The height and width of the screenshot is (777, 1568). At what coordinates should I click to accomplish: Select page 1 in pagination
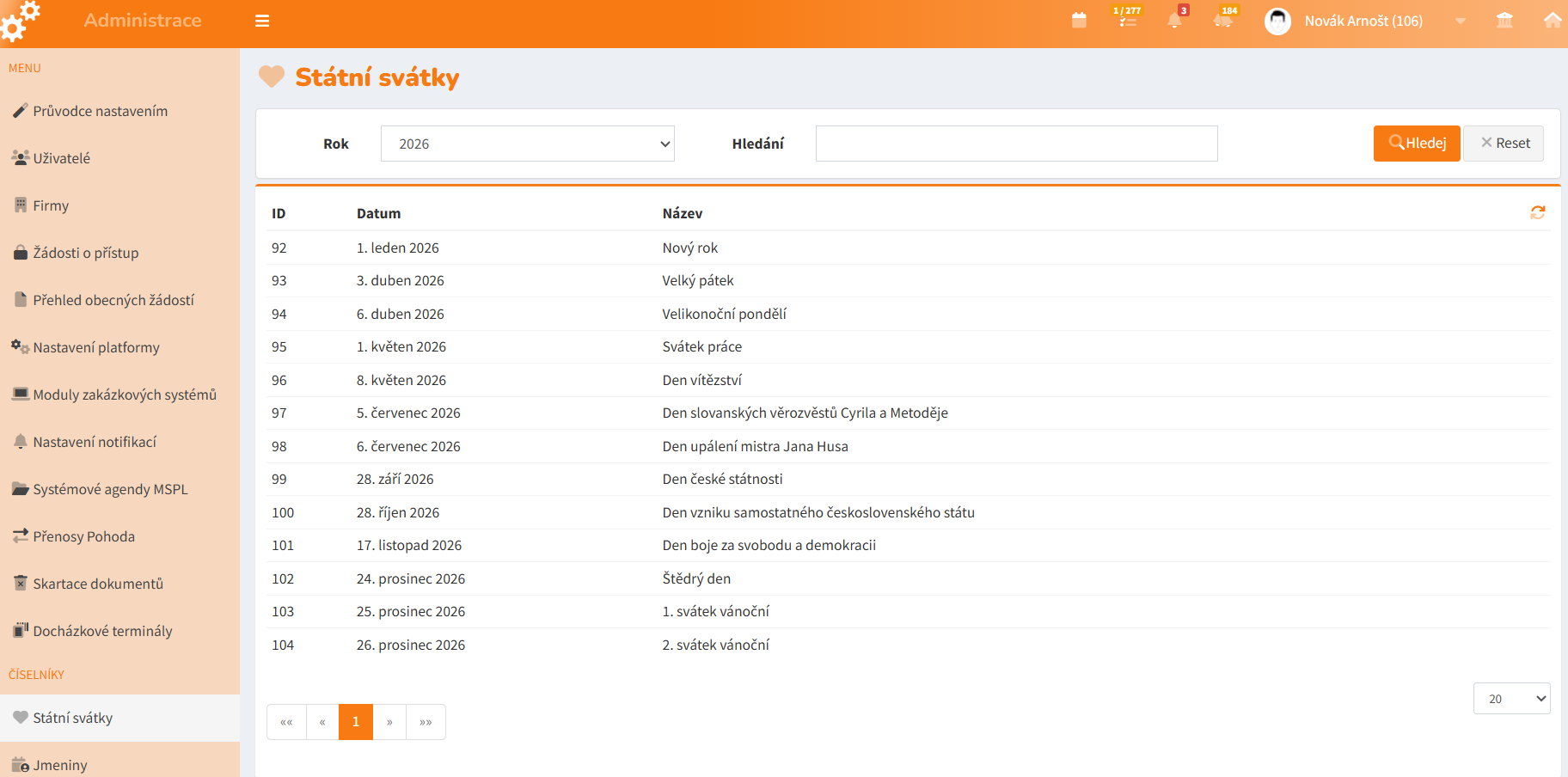pos(356,722)
